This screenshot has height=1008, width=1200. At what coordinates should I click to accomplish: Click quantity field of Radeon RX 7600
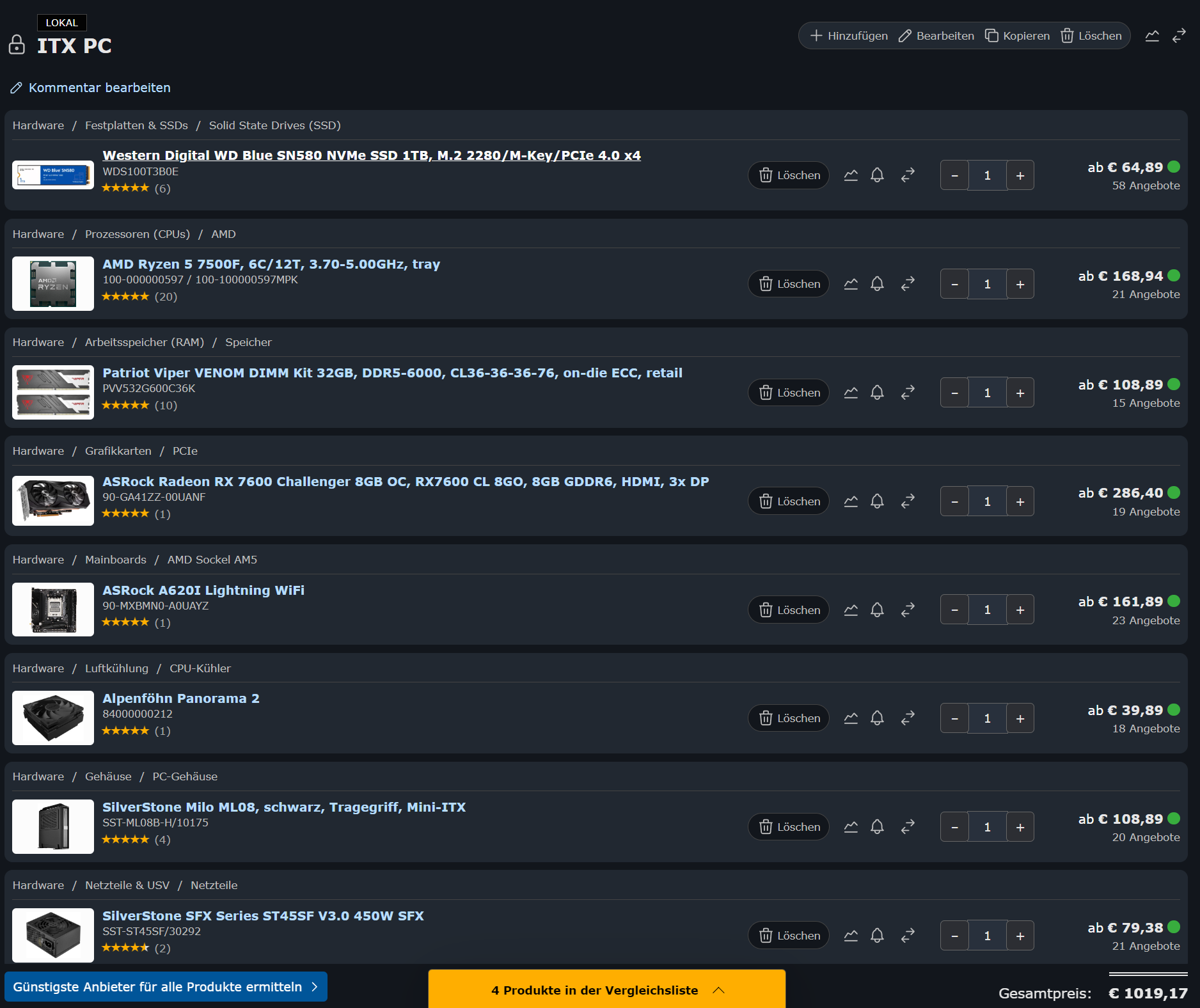(988, 501)
